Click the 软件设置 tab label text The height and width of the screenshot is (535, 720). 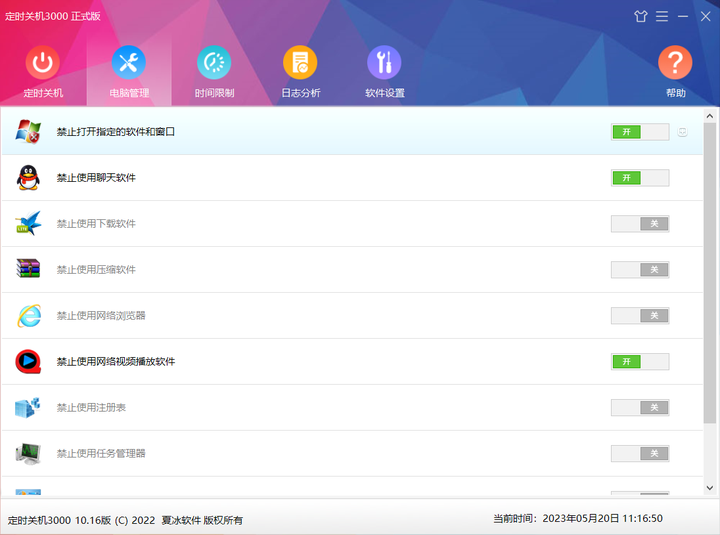tap(385, 93)
